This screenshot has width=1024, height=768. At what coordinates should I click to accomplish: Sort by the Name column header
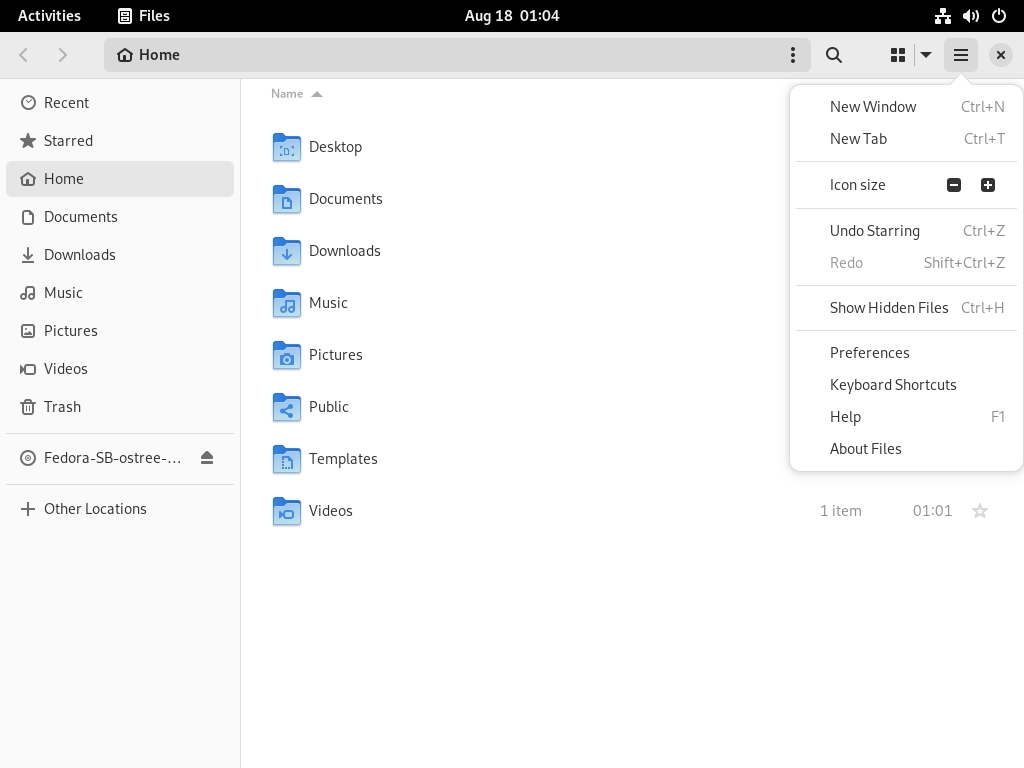coord(296,93)
